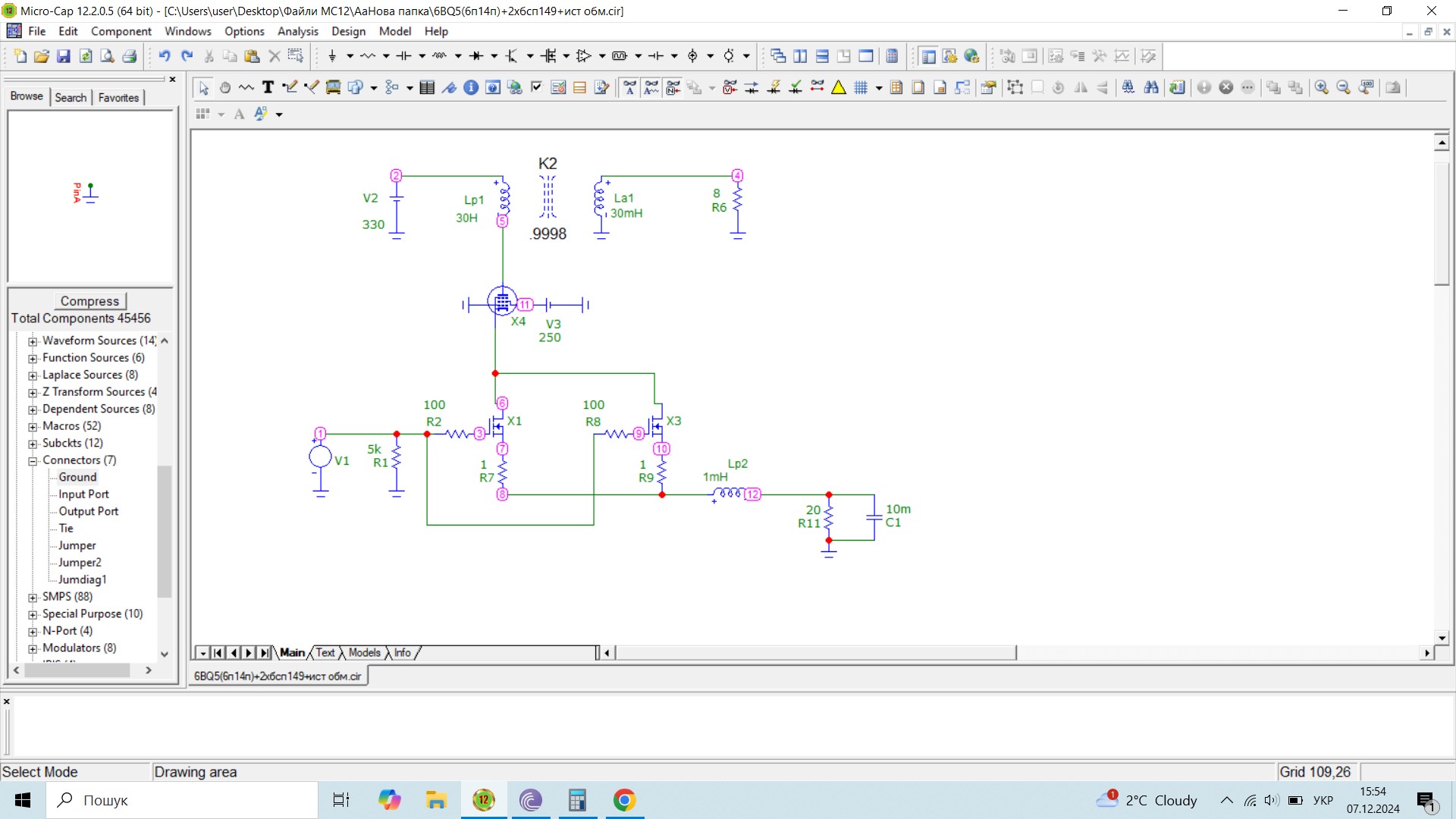Expand the Macros (52) tree node
This screenshot has width=1456, height=819.
33,427
